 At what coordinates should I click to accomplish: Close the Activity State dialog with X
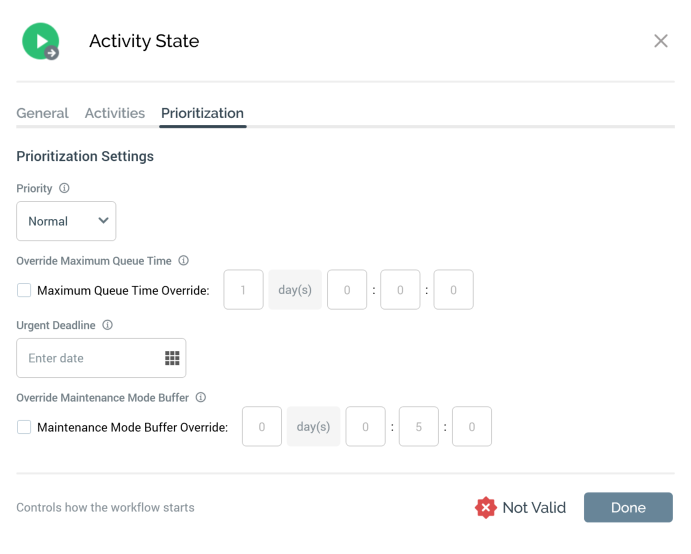click(x=660, y=41)
